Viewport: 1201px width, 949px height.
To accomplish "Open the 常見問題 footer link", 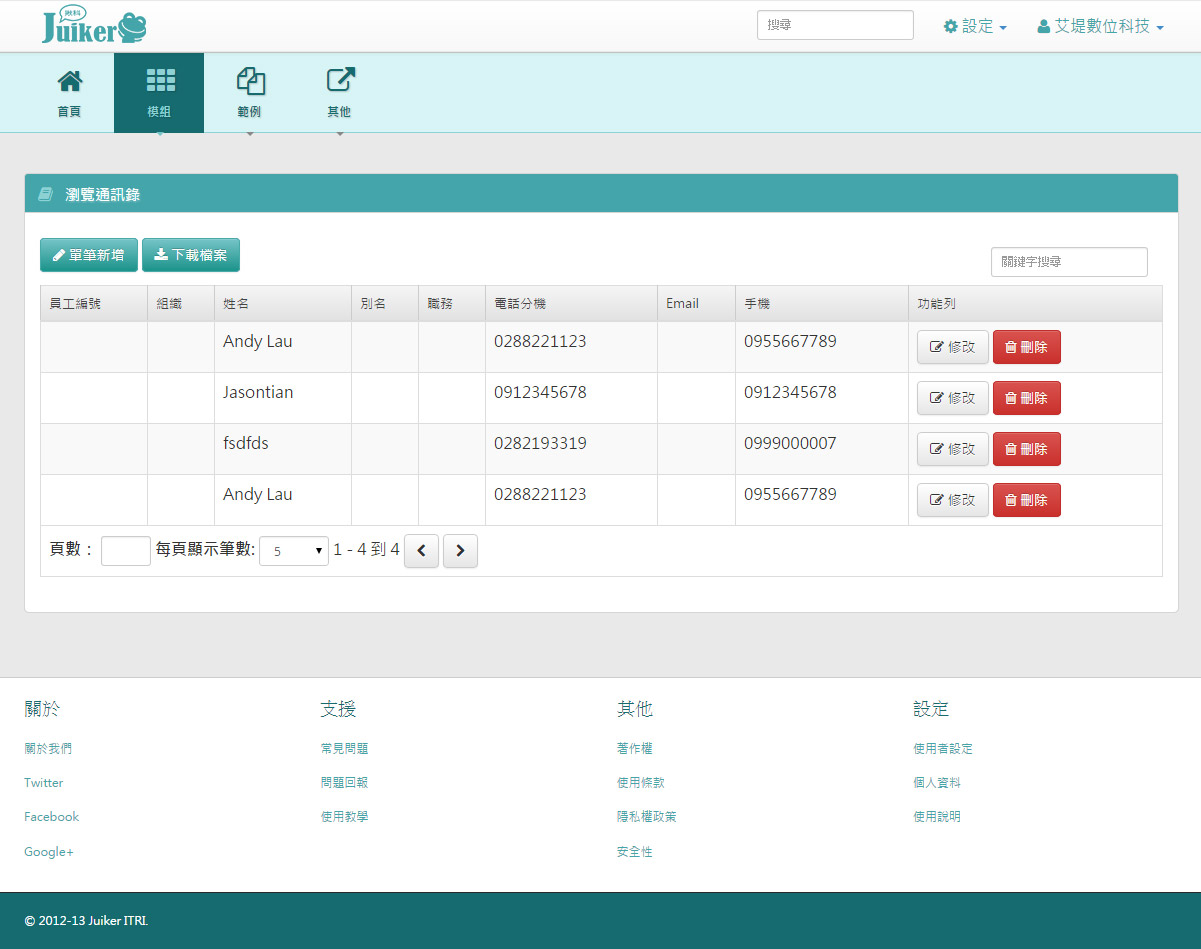I will pos(344,748).
